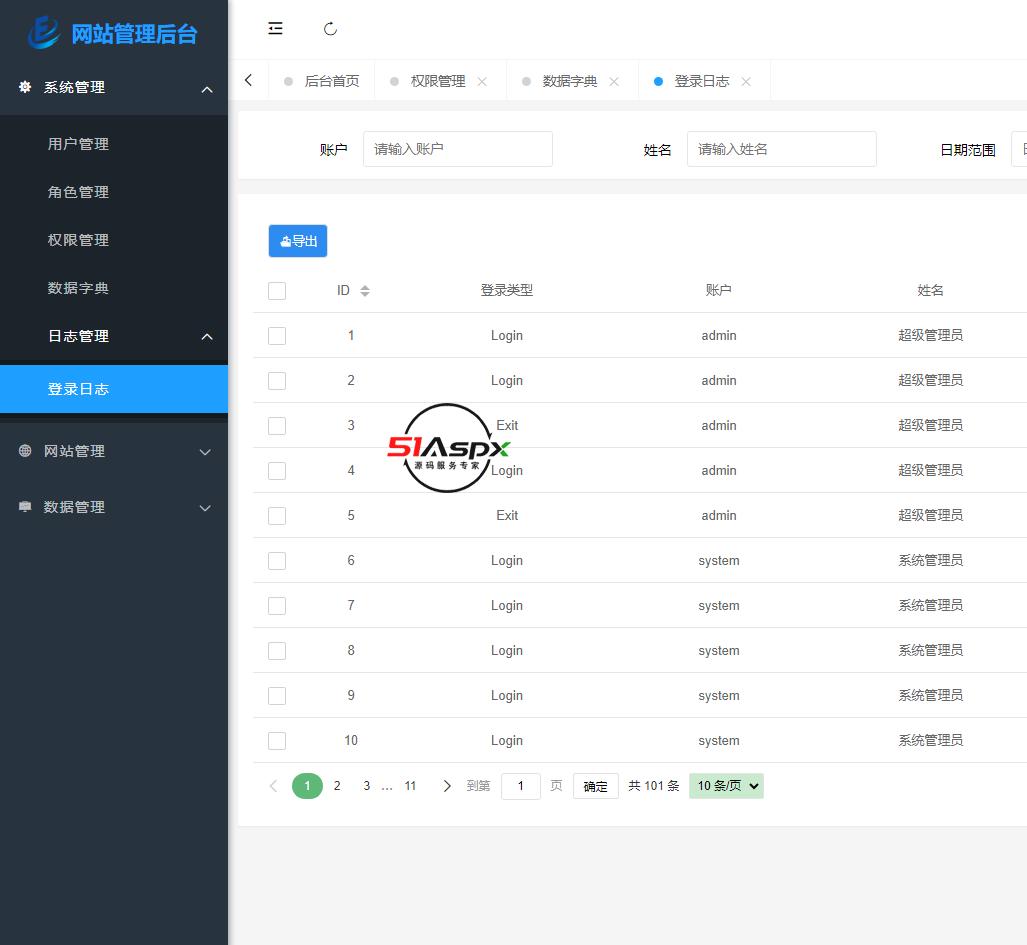Click the system account cell in row 6
This screenshot has width=1027, height=945.
click(x=719, y=561)
